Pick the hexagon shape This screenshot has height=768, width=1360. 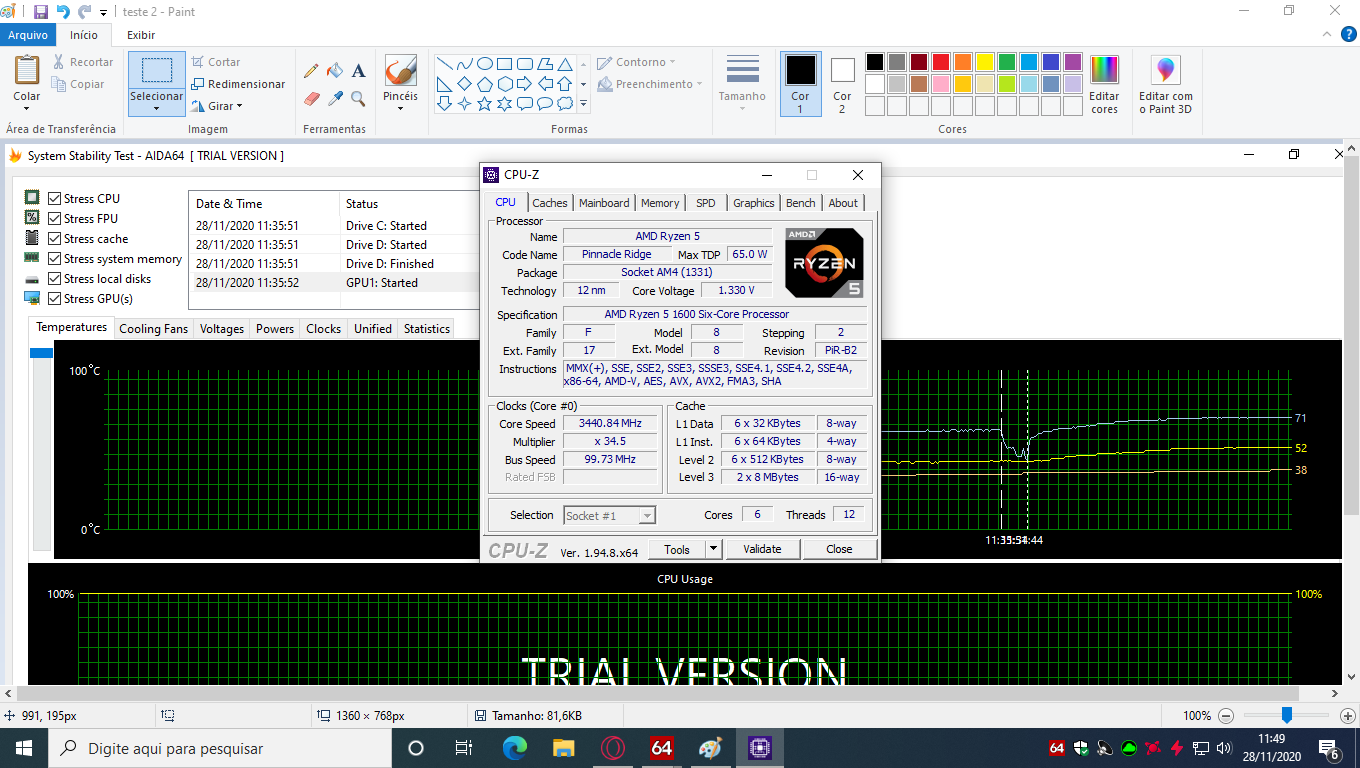pos(504,83)
